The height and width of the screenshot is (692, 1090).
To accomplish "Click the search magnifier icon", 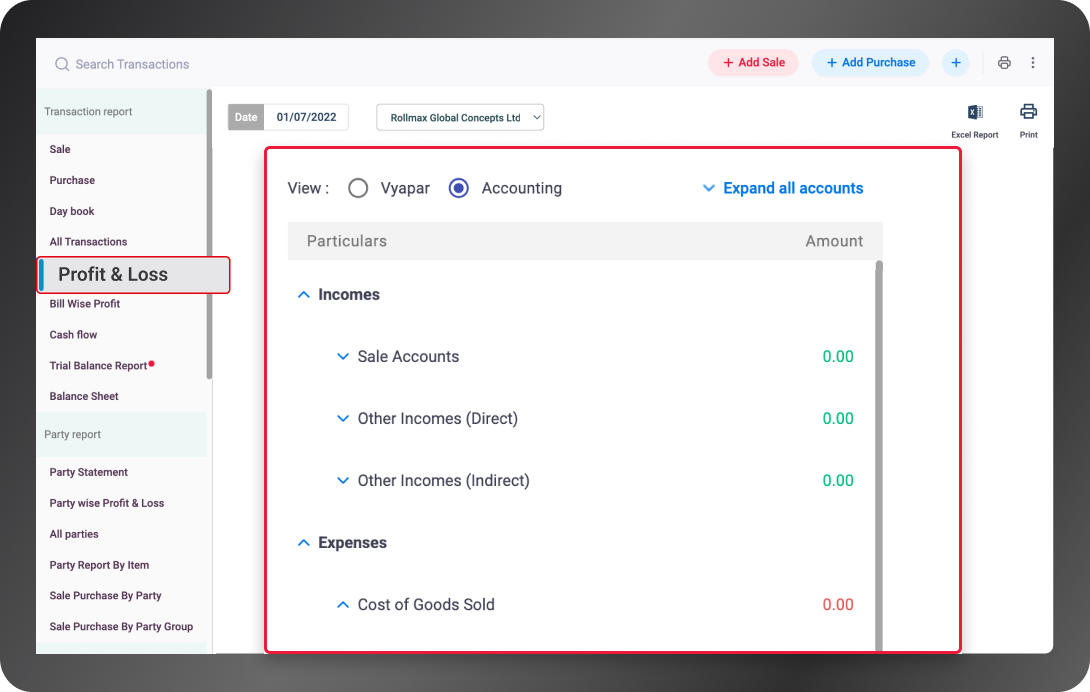I will tap(62, 64).
